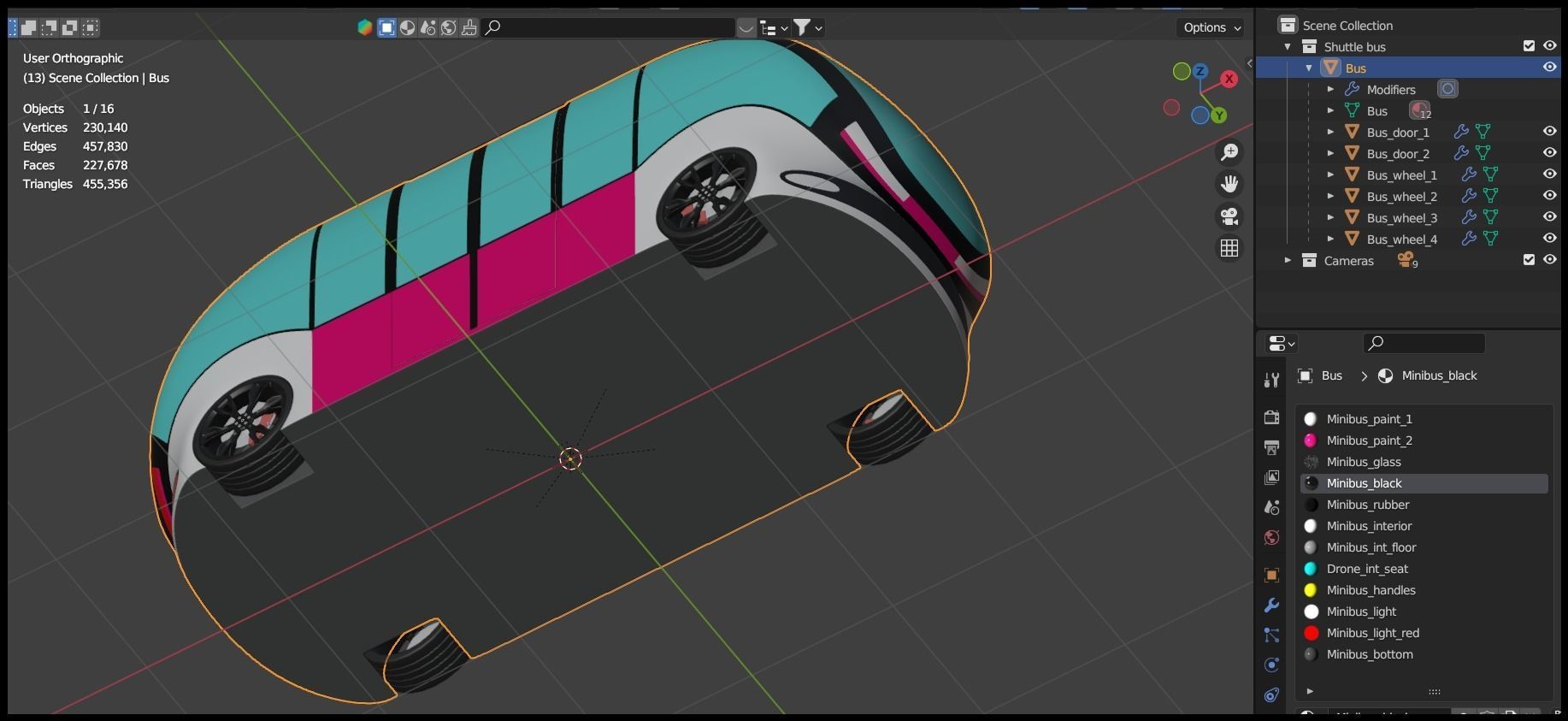
Task: Select the Minibus_light_red material slot
Action: [1424, 633]
